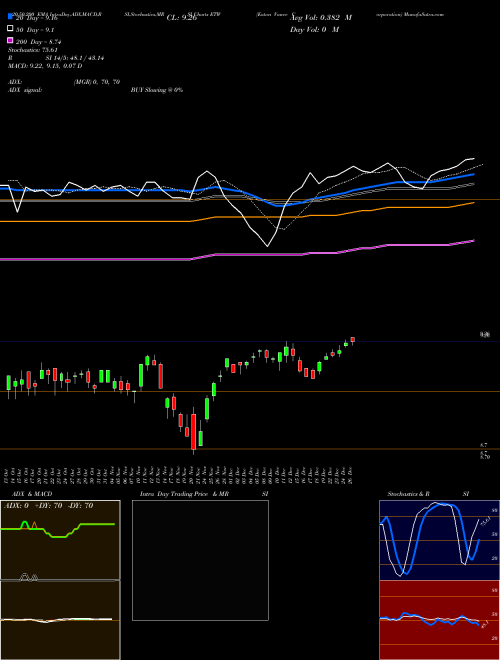Click the 'Avg Vol: 0.382 M' text
This screenshot has width=500, height=660.
tap(321, 18)
